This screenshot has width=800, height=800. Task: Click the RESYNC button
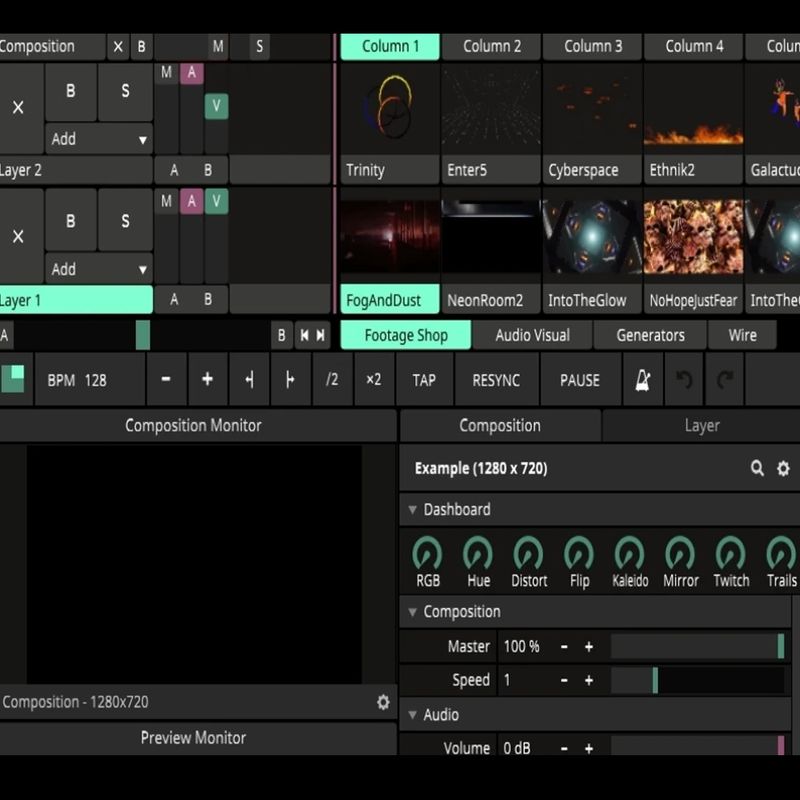[496, 380]
